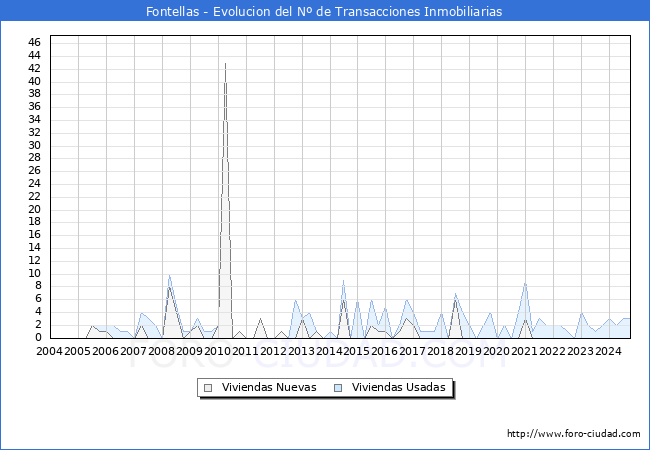Select the Viviendas Nuevas legend label
Screen dimensions: 650x450
[x=269, y=388]
